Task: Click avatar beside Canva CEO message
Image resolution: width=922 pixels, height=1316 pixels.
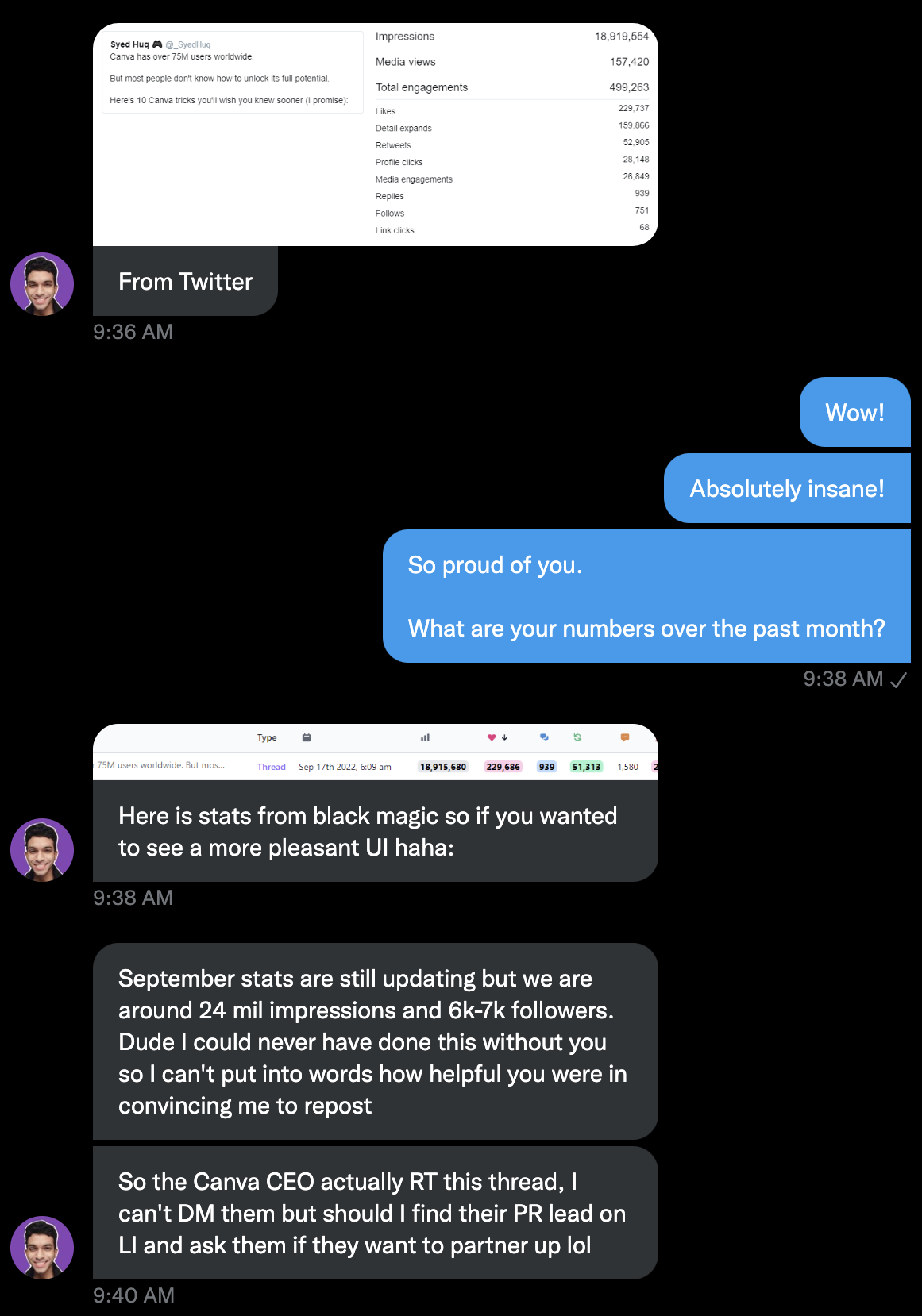Action: (42, 1247)
